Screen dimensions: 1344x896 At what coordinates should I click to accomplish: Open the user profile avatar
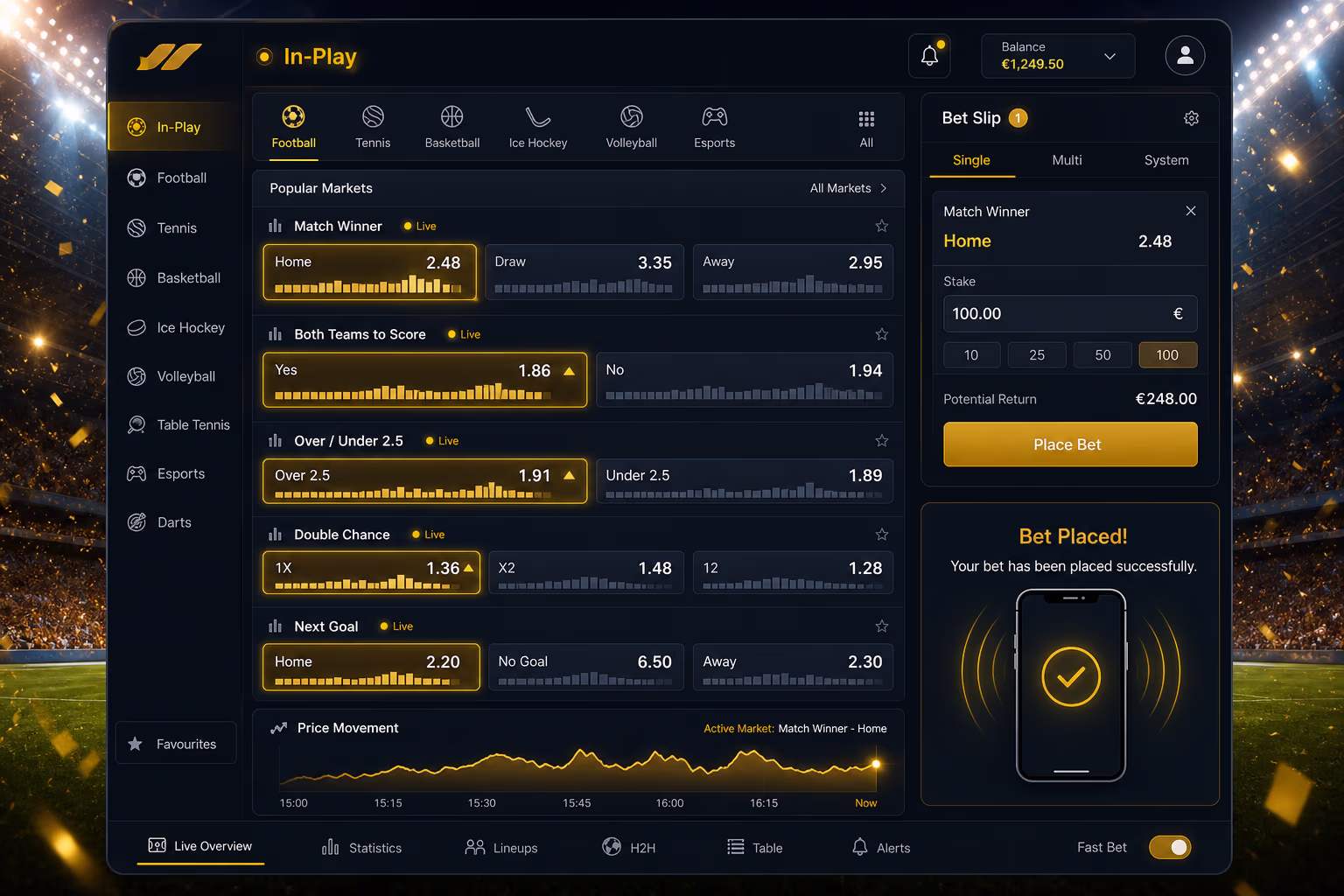(x=1185, y=56)
